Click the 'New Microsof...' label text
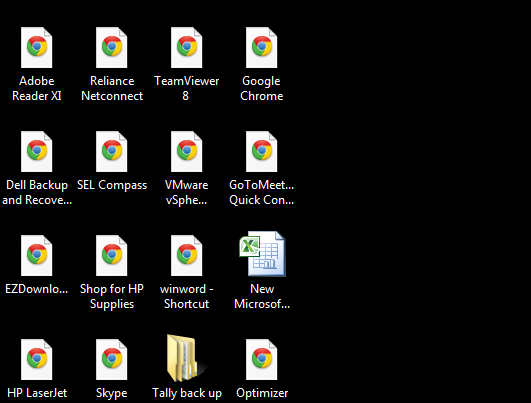 pos(262,296)
